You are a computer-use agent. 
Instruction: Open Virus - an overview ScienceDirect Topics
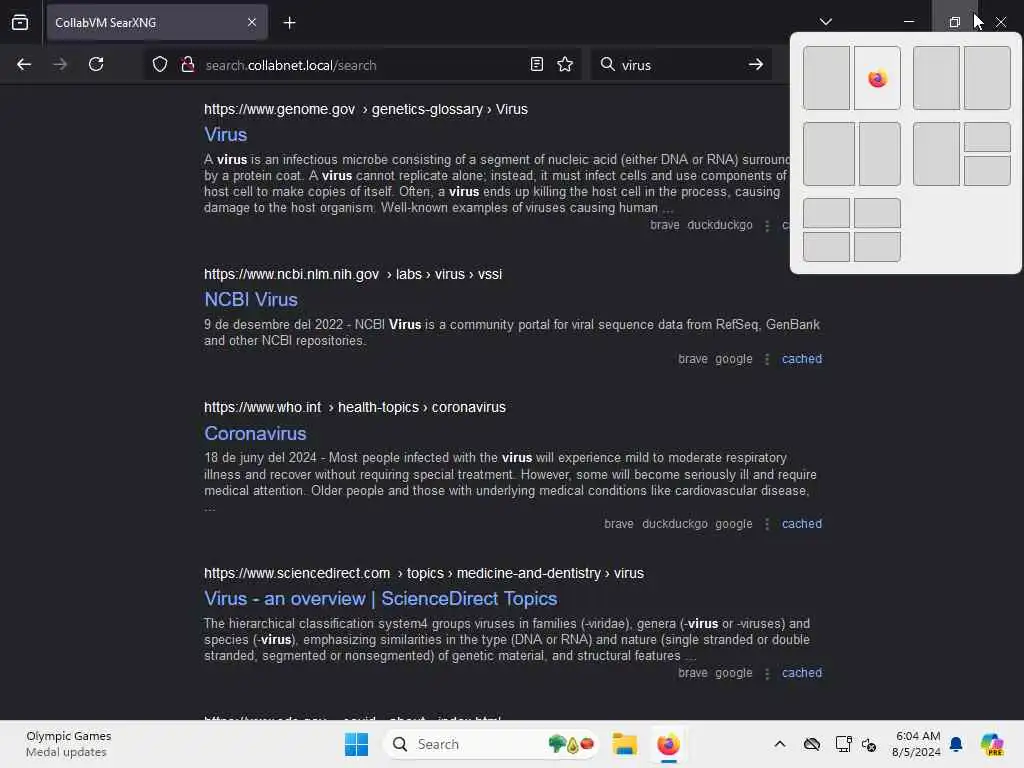click(381, 598)
